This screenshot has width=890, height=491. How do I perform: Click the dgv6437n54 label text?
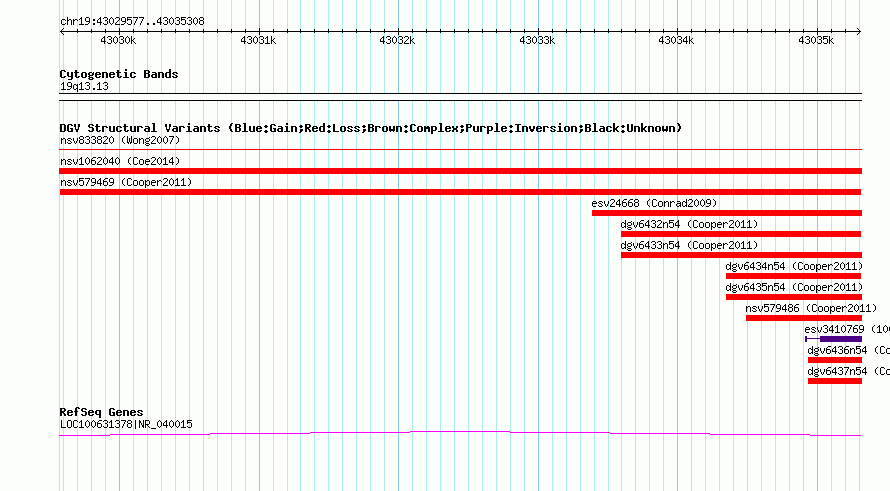(x=837, y=371)
